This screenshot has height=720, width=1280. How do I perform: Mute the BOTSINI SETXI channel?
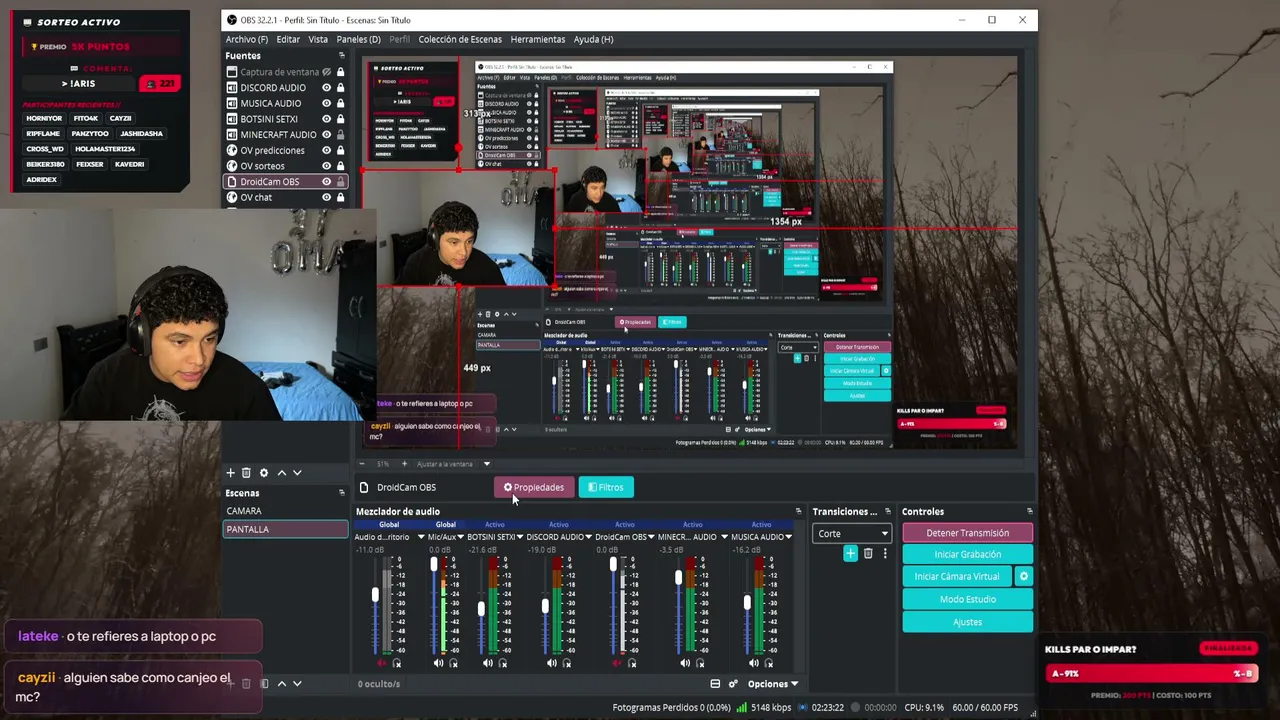[x=487, y=663]
